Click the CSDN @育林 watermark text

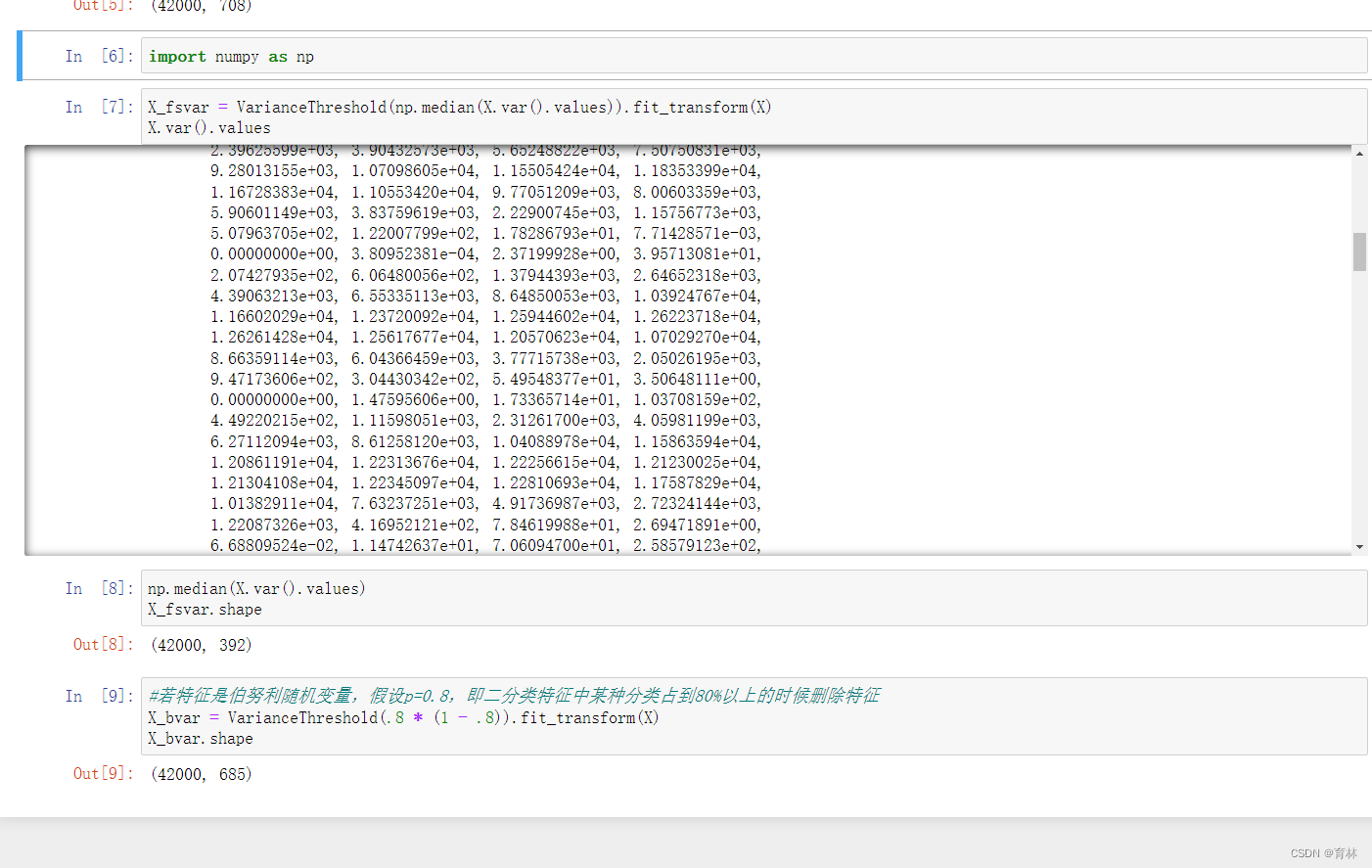click(x=1324, y=853)
